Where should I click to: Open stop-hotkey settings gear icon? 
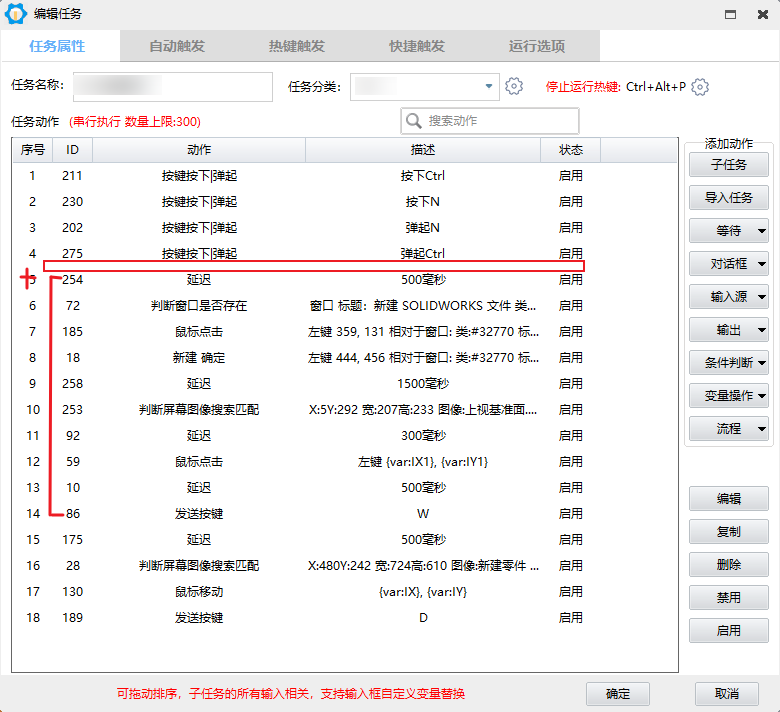700,87
